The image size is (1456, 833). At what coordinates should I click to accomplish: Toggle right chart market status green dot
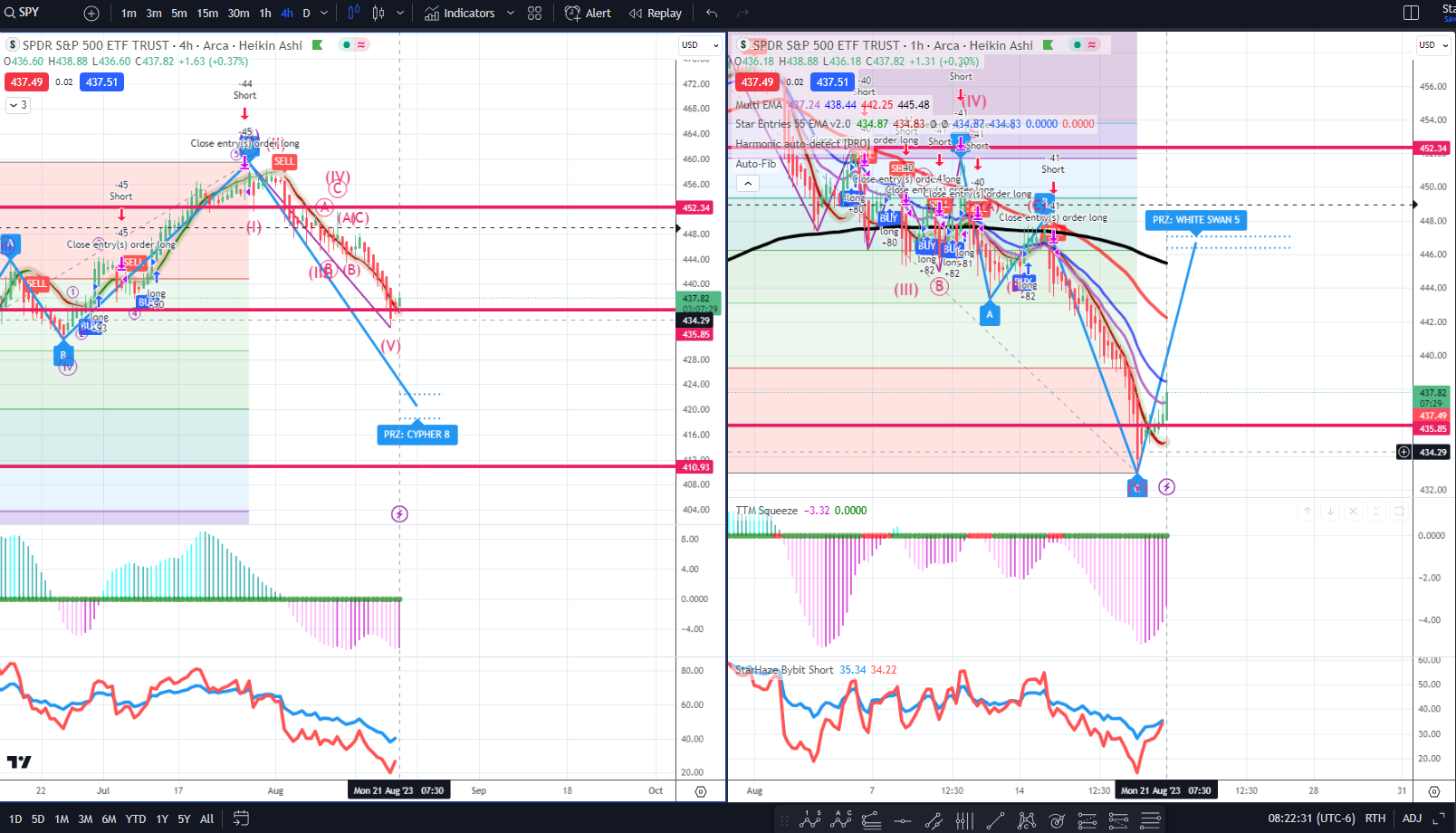tap(1078, 45)
